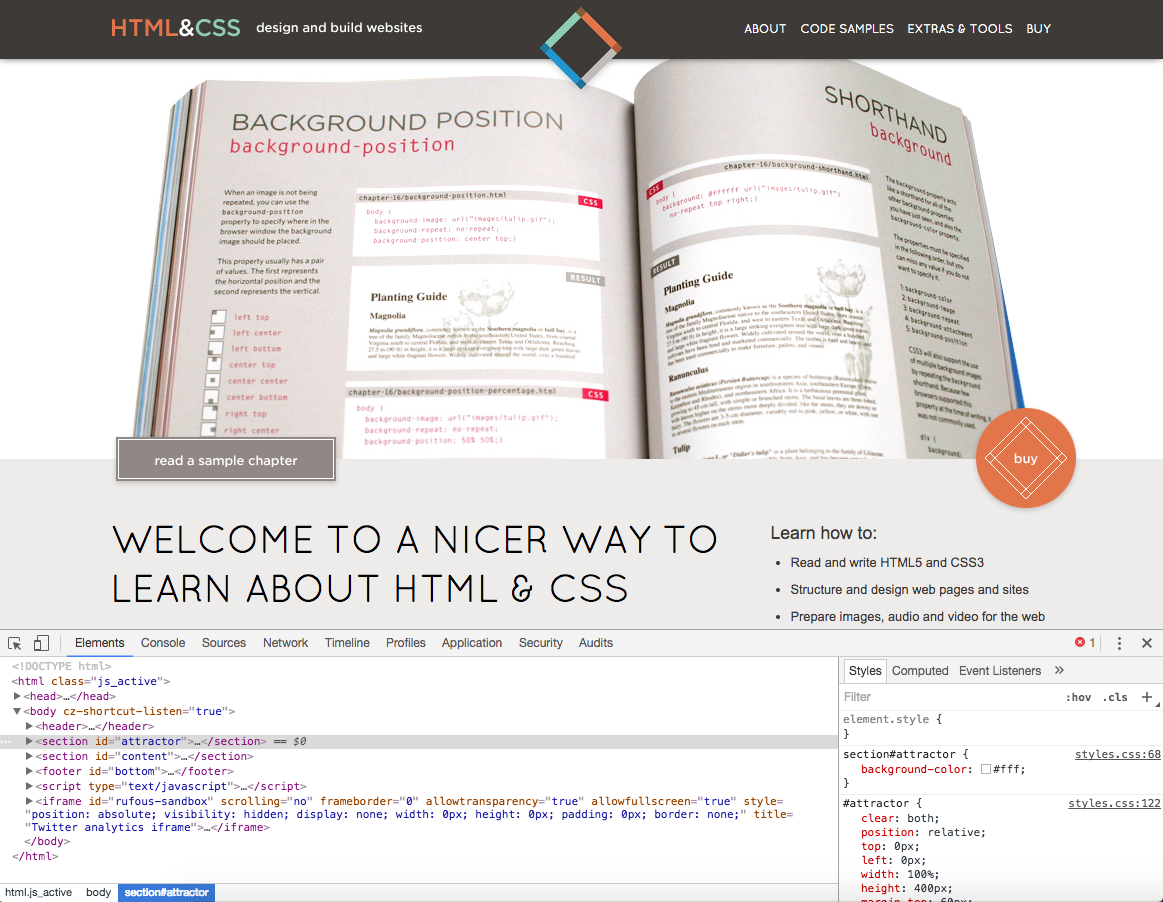The height and width of the screenshot is (902, 1163).
Task: Open the Timeline tab
Action: 347,643
